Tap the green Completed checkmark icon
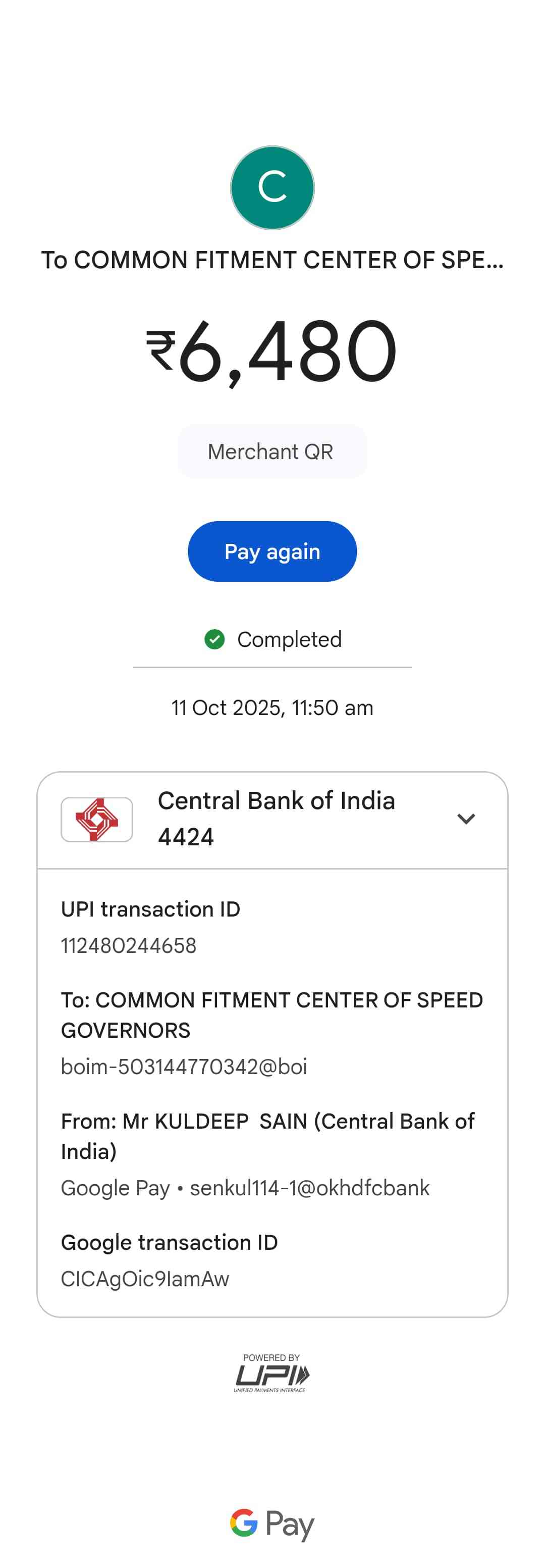545x1568 pixels. [214, 639]
